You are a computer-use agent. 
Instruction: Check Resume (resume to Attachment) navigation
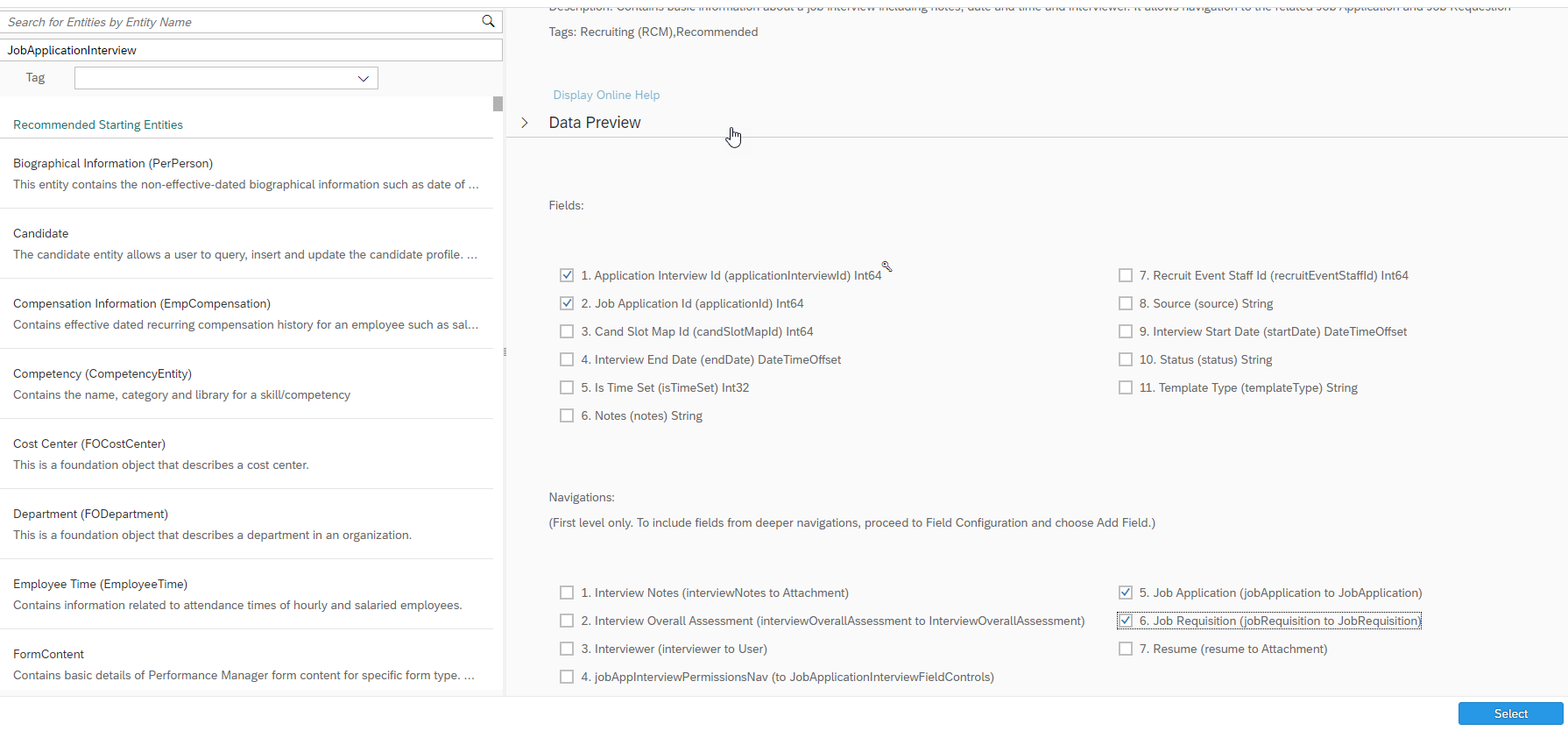pos(1126,649)
